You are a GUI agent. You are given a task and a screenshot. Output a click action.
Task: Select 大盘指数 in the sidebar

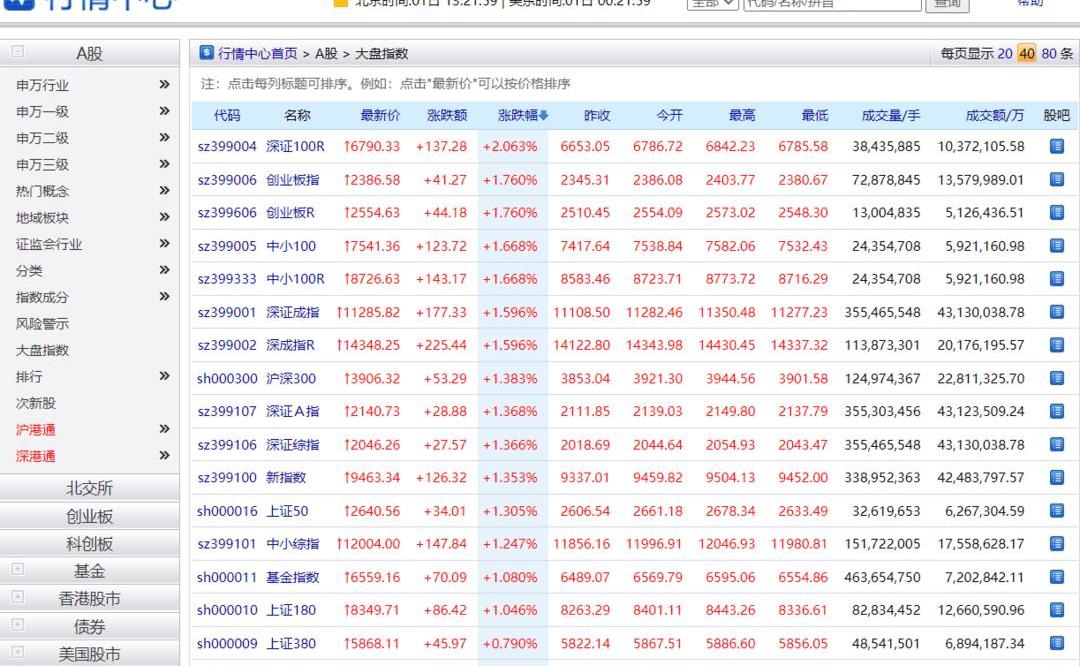click(42, 350)
